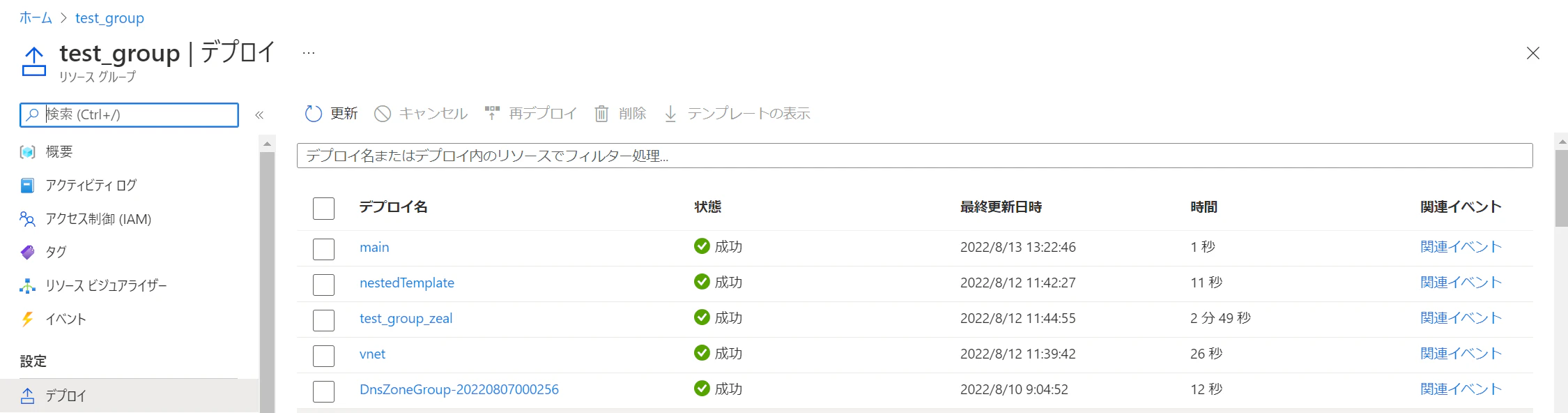
Task: Open the nestedTemplate deployment link
Action: [x=407, y=283]
